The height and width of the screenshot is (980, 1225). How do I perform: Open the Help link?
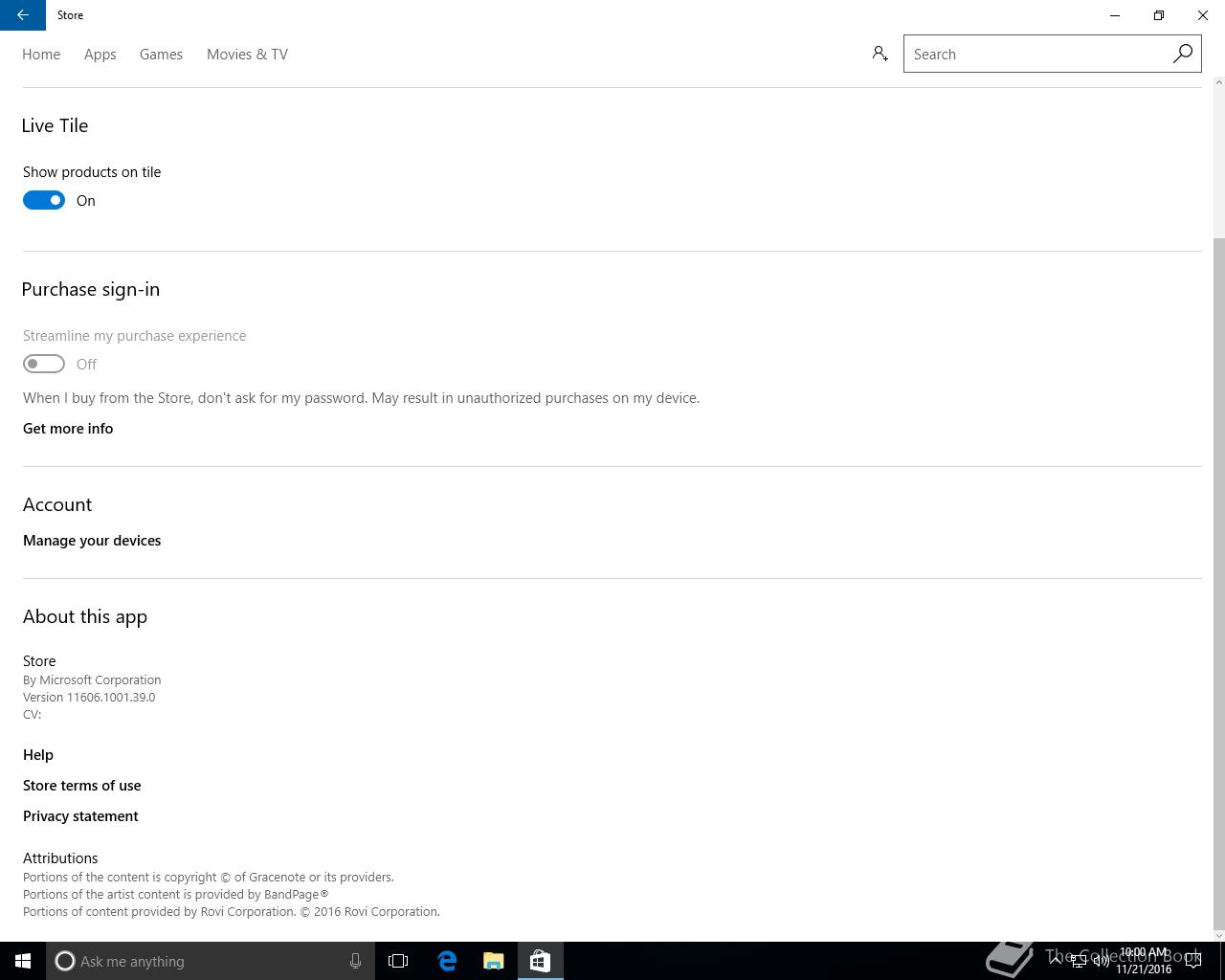38,754
